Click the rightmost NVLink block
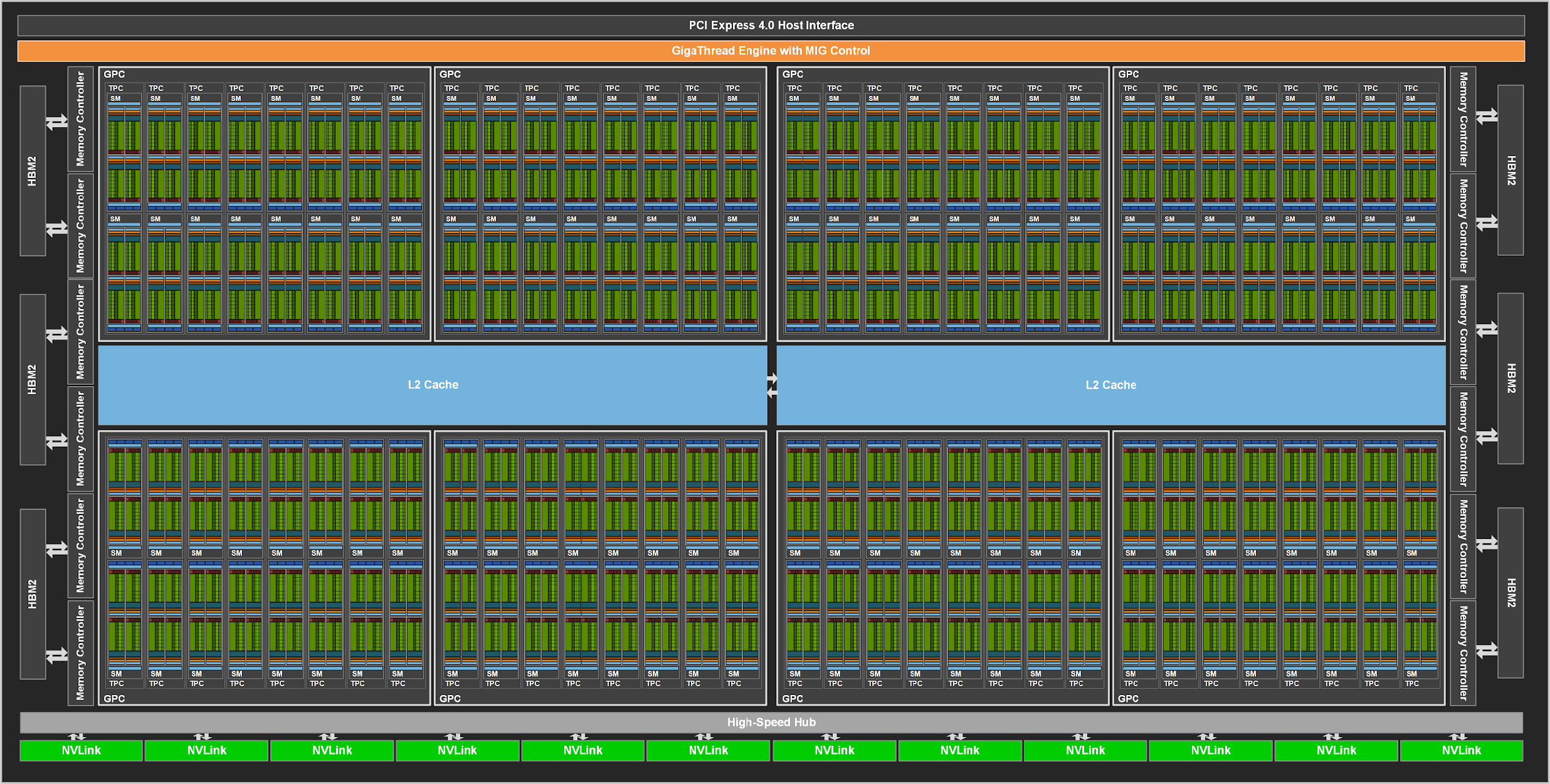This screenshot has width=1550, height=784. [x=1461, y=750]
